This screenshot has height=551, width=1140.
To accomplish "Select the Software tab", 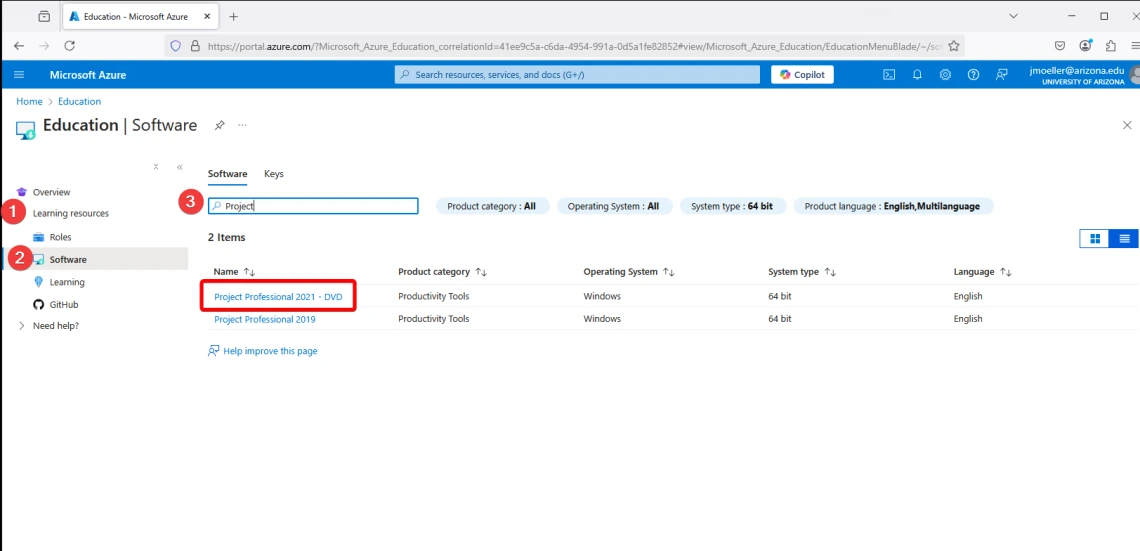I will [228, 174].
